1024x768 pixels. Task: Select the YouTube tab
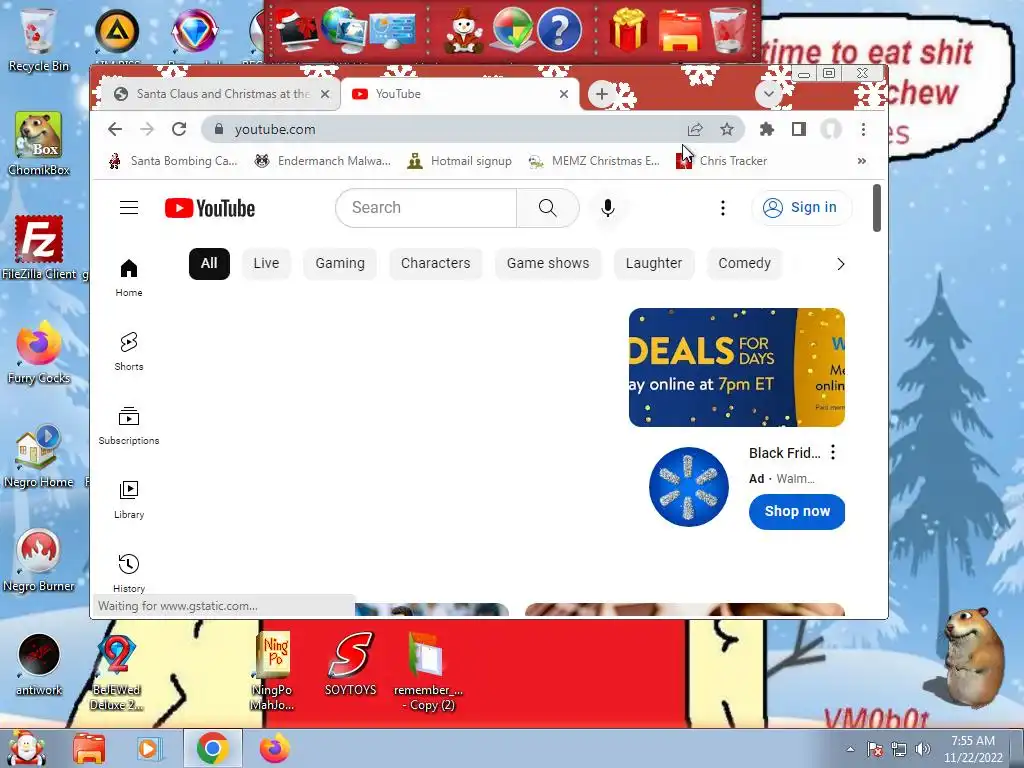pyautogui.click(x=460, y=94)
